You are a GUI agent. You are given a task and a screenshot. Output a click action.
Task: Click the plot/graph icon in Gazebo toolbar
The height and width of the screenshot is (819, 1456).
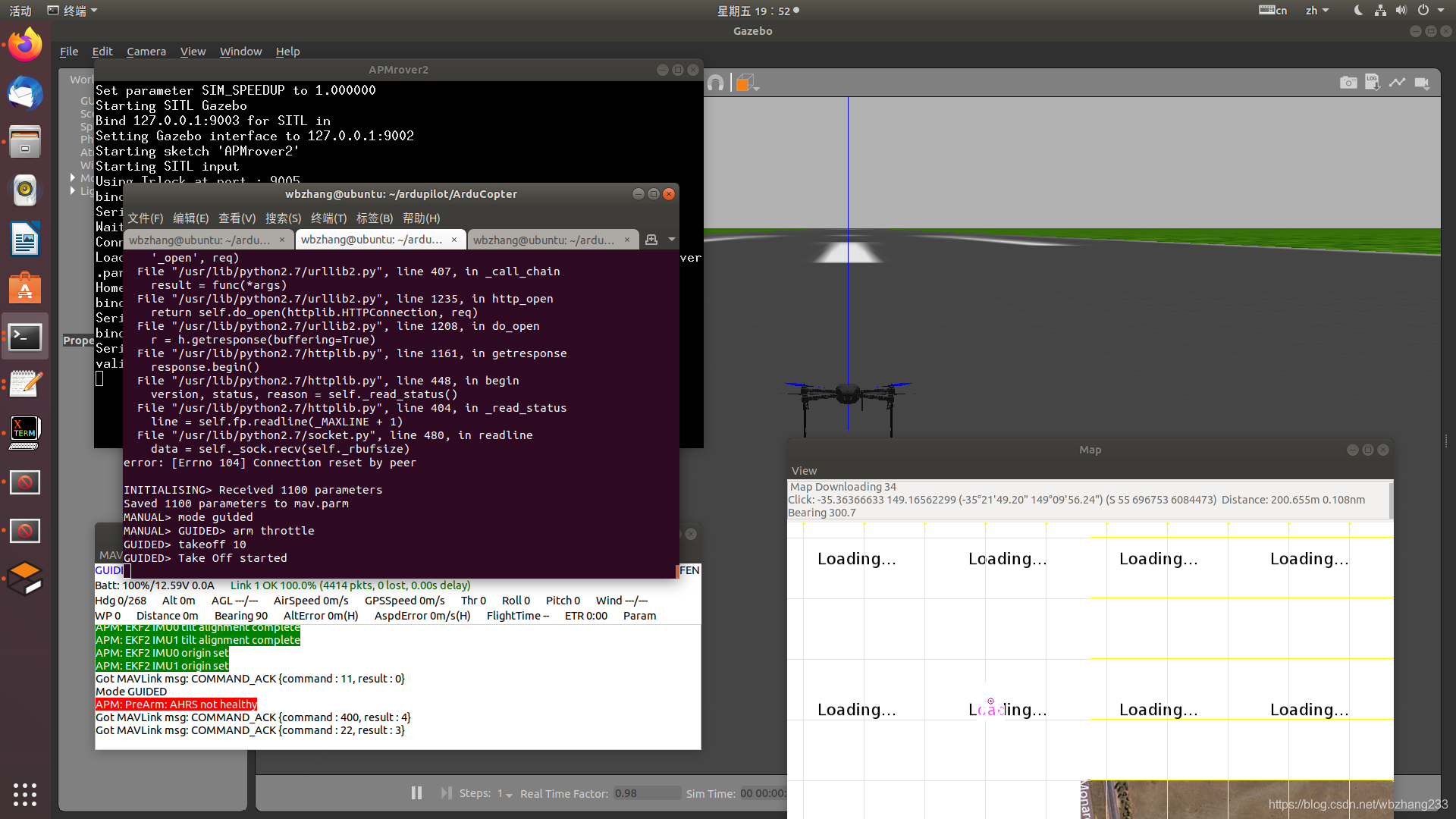pos(1398,82)
